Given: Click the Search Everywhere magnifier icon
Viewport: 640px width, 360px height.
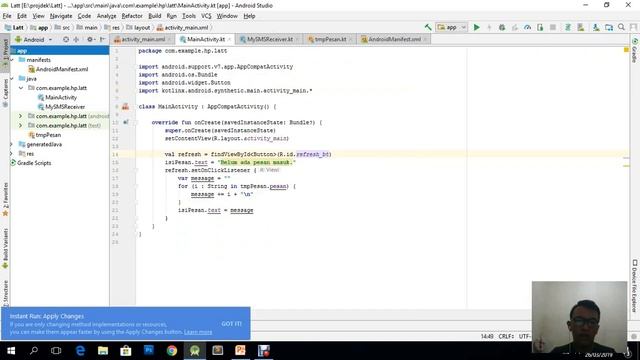Looking at the screenshot, I should [x=621, y=27].
